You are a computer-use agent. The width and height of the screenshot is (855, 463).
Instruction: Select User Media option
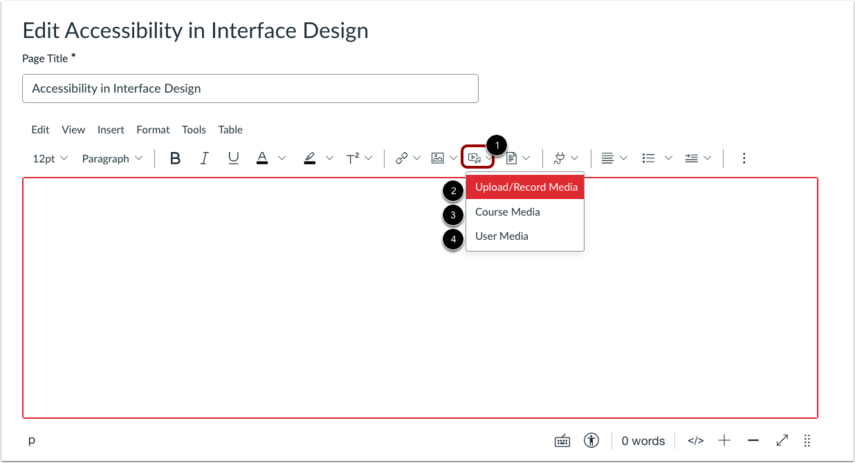point(525,236)
